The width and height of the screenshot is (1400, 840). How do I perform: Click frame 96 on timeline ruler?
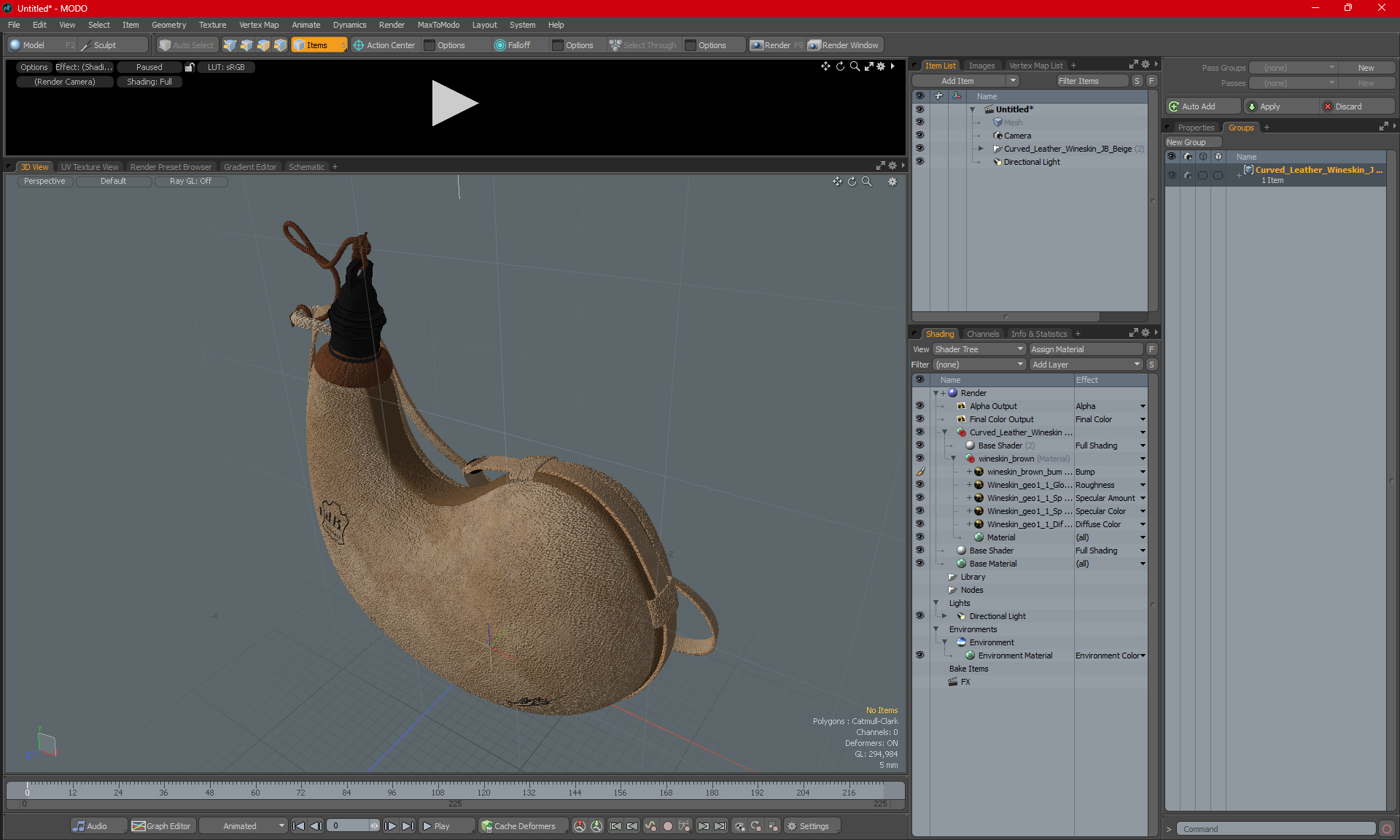(392, 792)
